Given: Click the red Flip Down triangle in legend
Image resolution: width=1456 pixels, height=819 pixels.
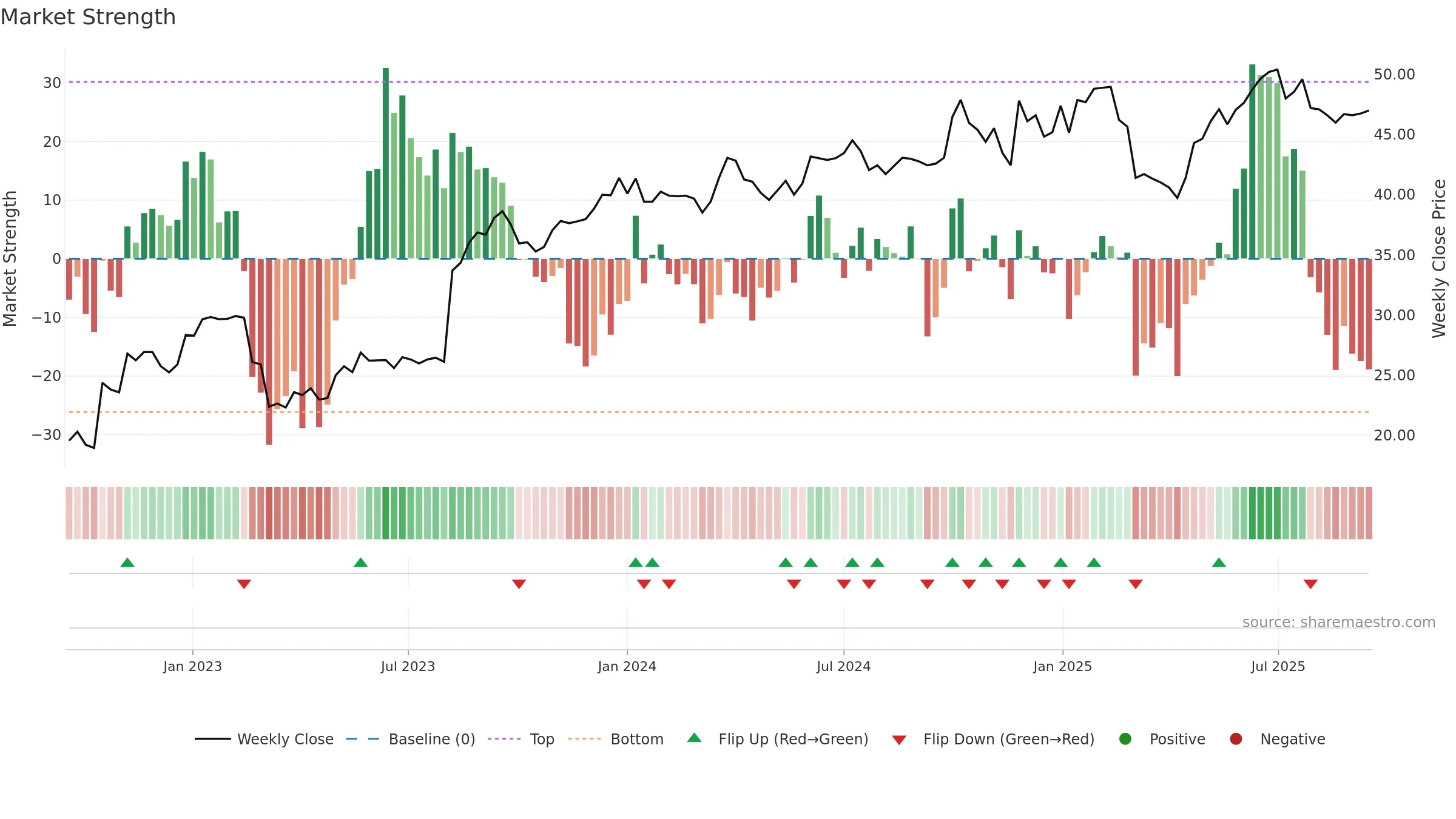Looking at the screenshot, I should point(899,740).
